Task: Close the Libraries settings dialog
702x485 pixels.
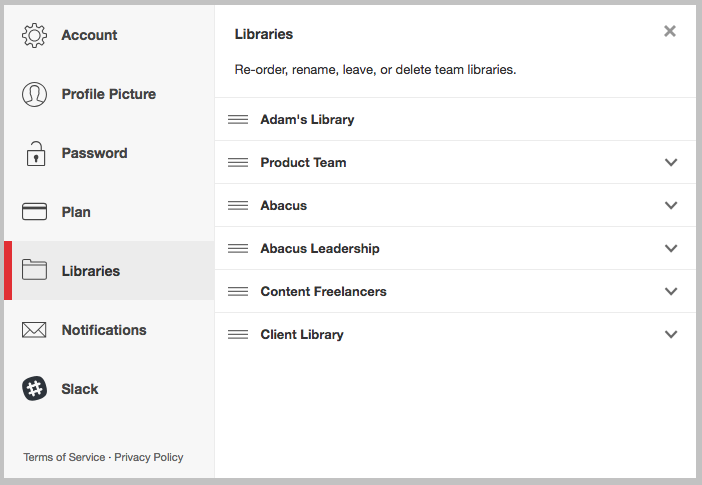Action: 670,31
